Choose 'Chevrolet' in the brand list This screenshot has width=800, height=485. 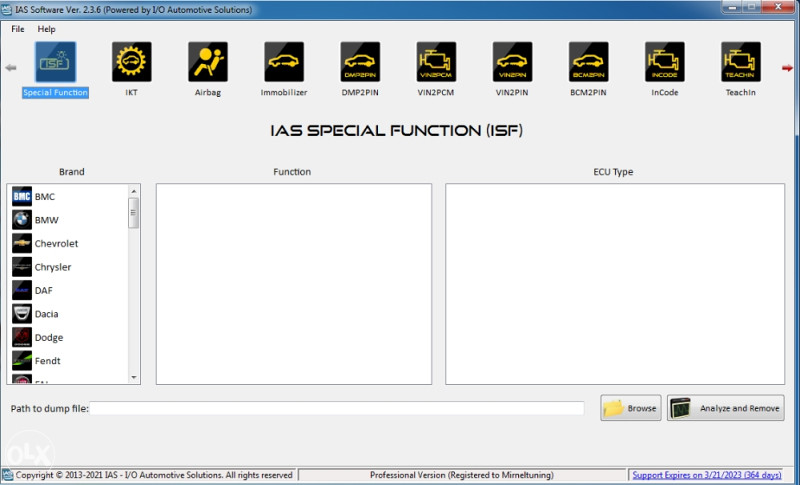[56, 244]
